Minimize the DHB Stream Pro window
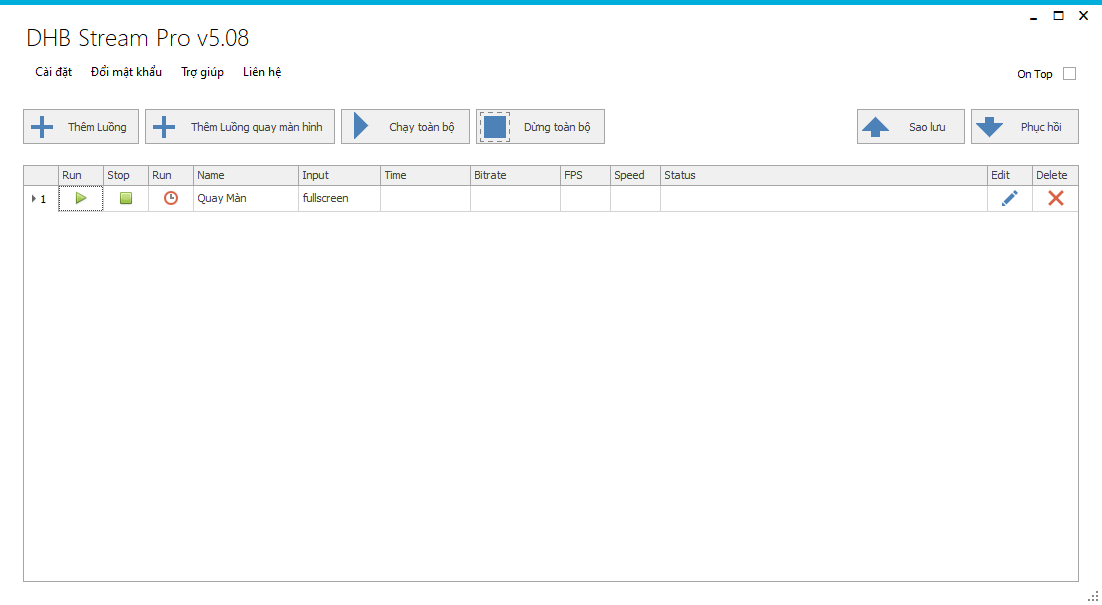The height and width of the screenshot is (605, 1102). pyautogui.click(x=1033, y=16)
